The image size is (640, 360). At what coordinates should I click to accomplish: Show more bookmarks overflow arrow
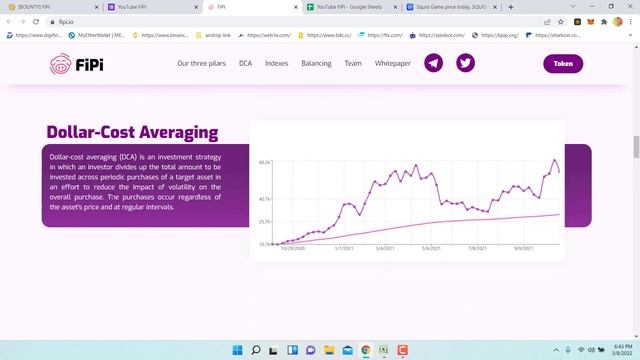point(630,36)
